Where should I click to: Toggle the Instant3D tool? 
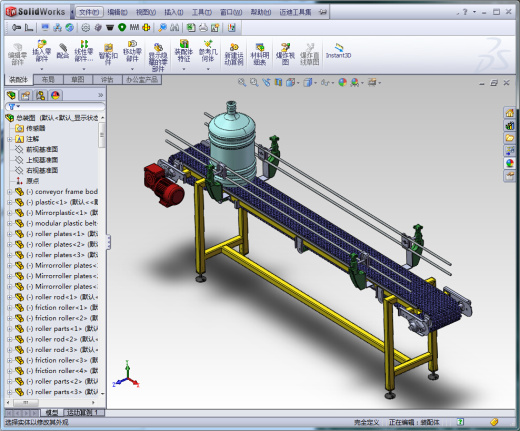[338, 51]
